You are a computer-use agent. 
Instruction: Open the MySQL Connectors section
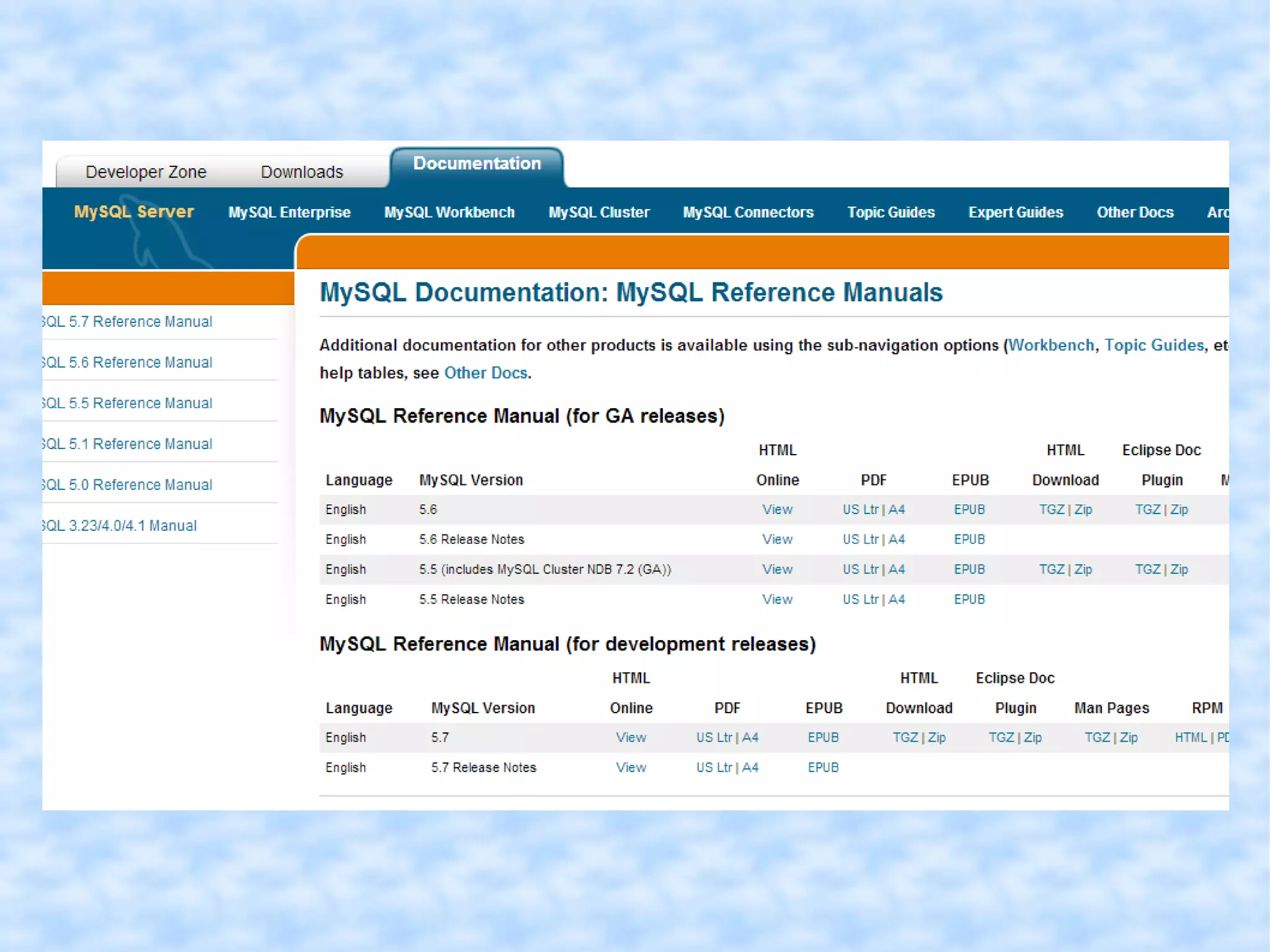[748, 212]
